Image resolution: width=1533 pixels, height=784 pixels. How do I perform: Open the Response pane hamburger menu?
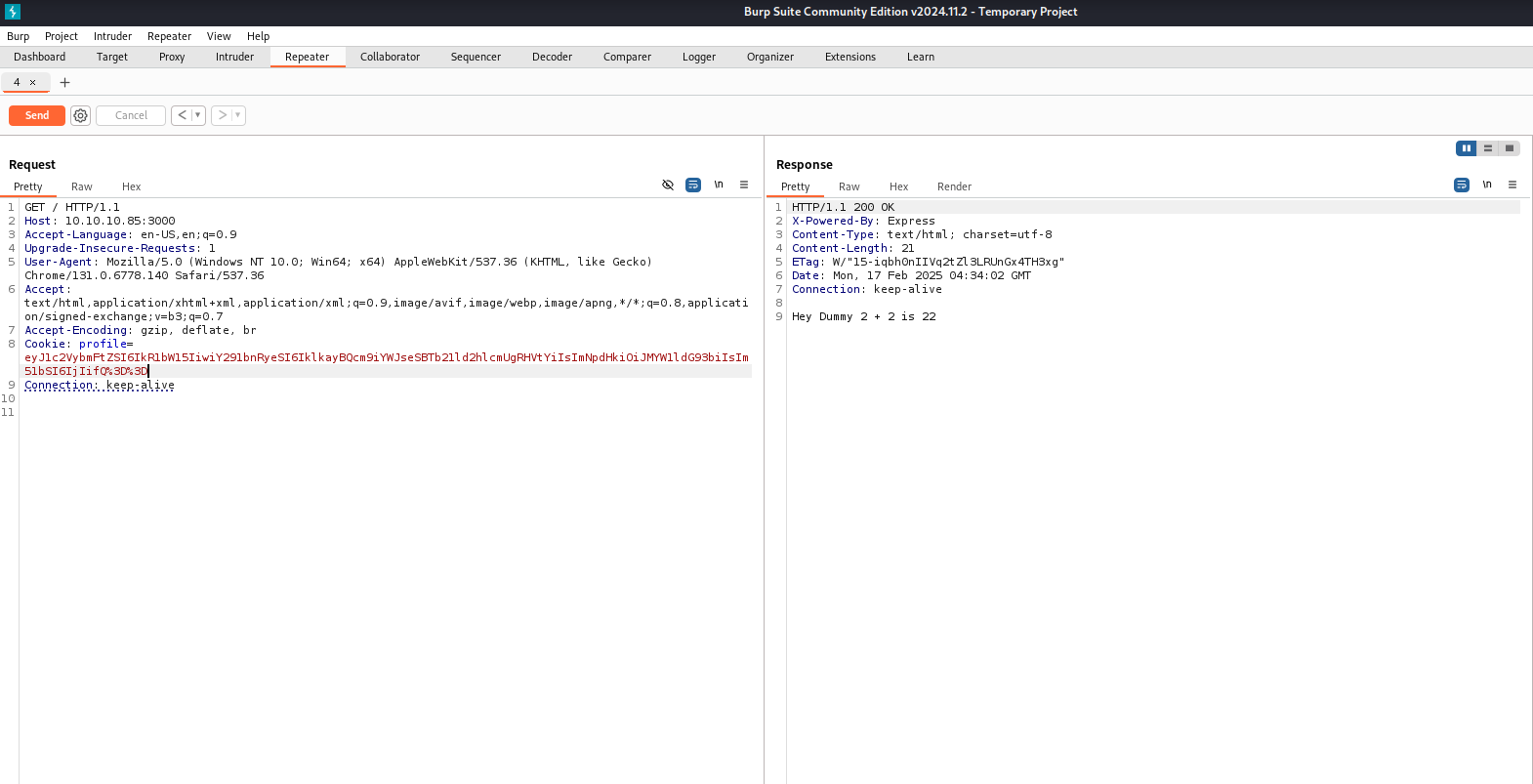click(1512, 185)
